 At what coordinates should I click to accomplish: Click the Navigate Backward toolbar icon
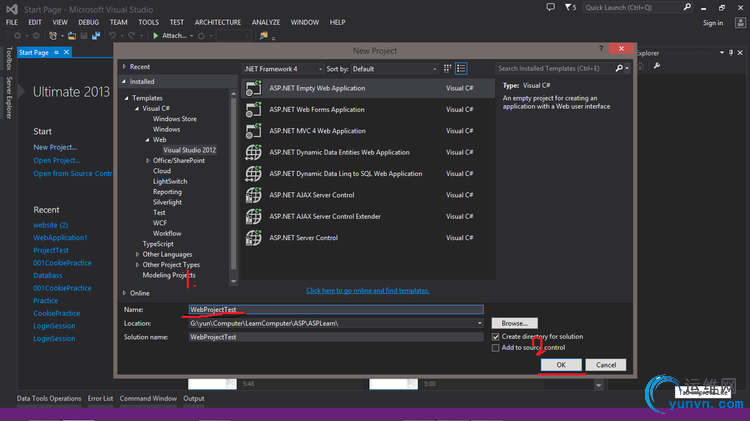click(x=17, y=36)
